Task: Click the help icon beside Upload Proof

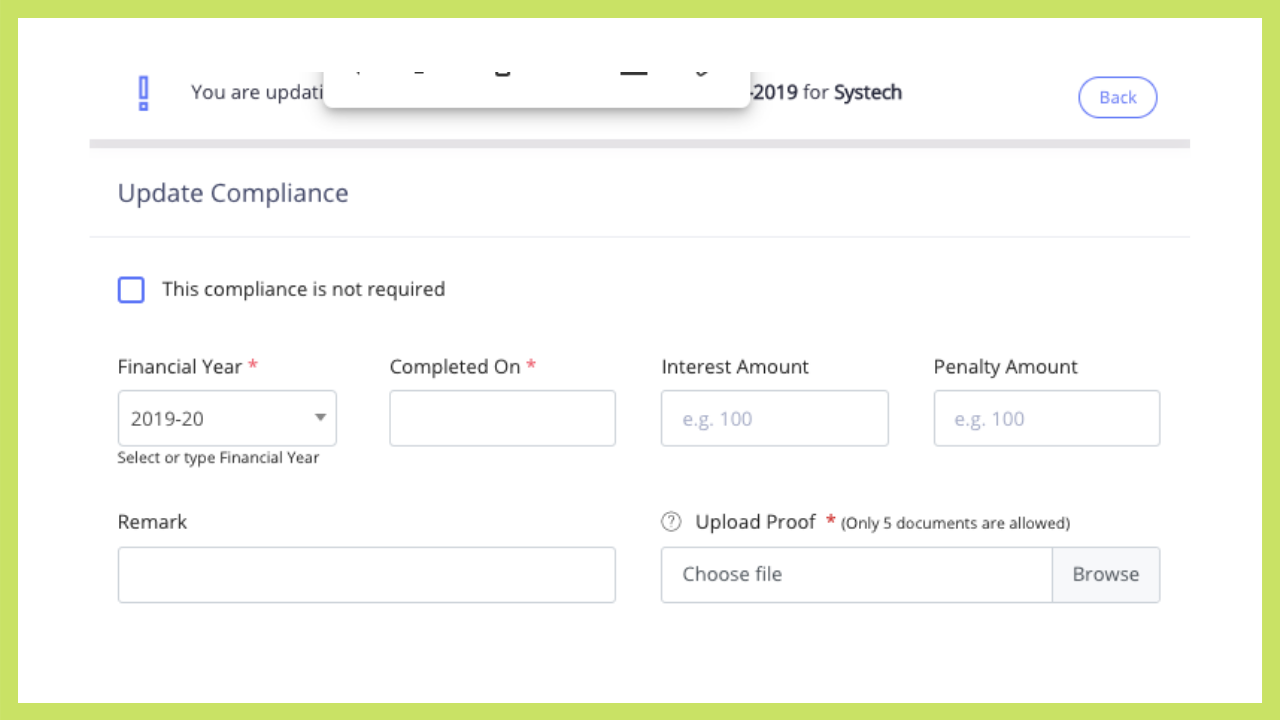Action: 671,522
